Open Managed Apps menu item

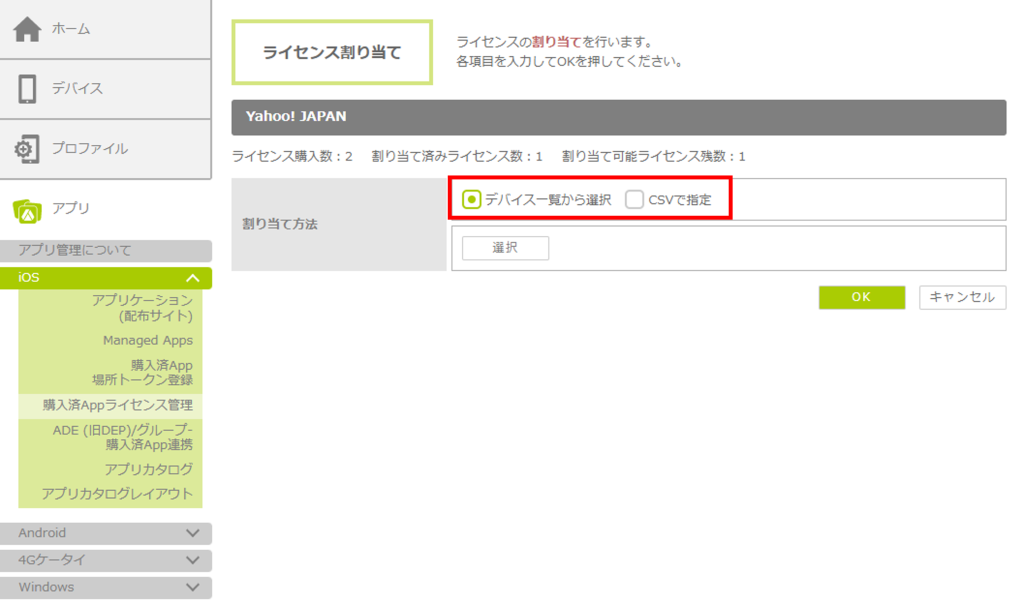(x=147, y=341)
